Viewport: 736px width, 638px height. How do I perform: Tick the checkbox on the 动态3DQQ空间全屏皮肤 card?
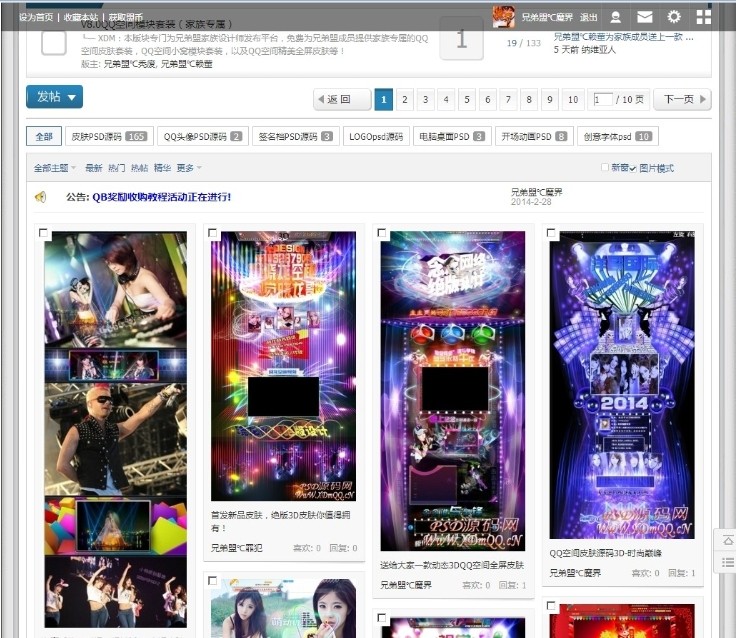click(382, 233)
